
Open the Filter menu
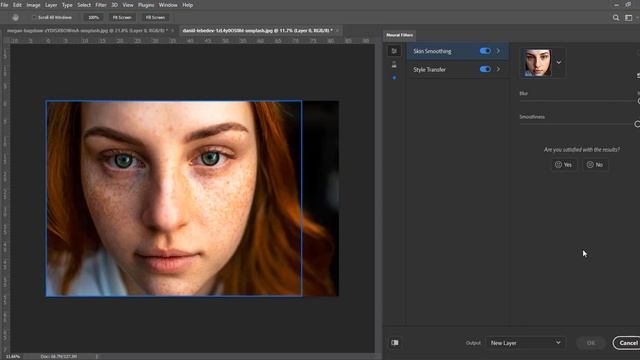tap(101, 5)
